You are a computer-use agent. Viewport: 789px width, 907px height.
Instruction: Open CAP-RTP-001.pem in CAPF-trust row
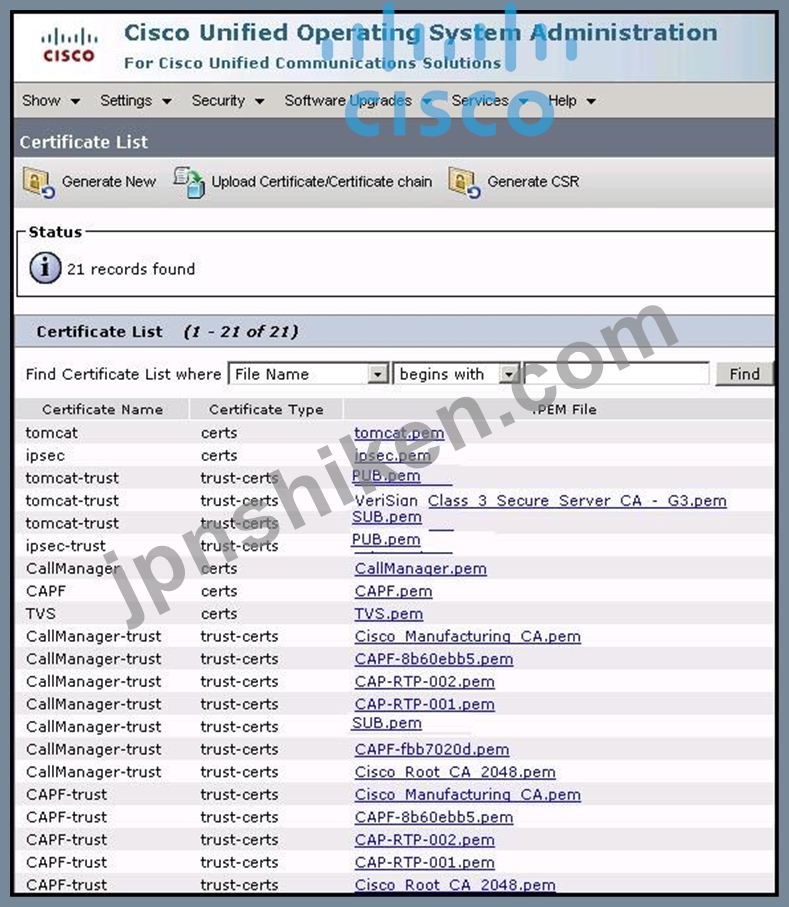pos(425,862)
